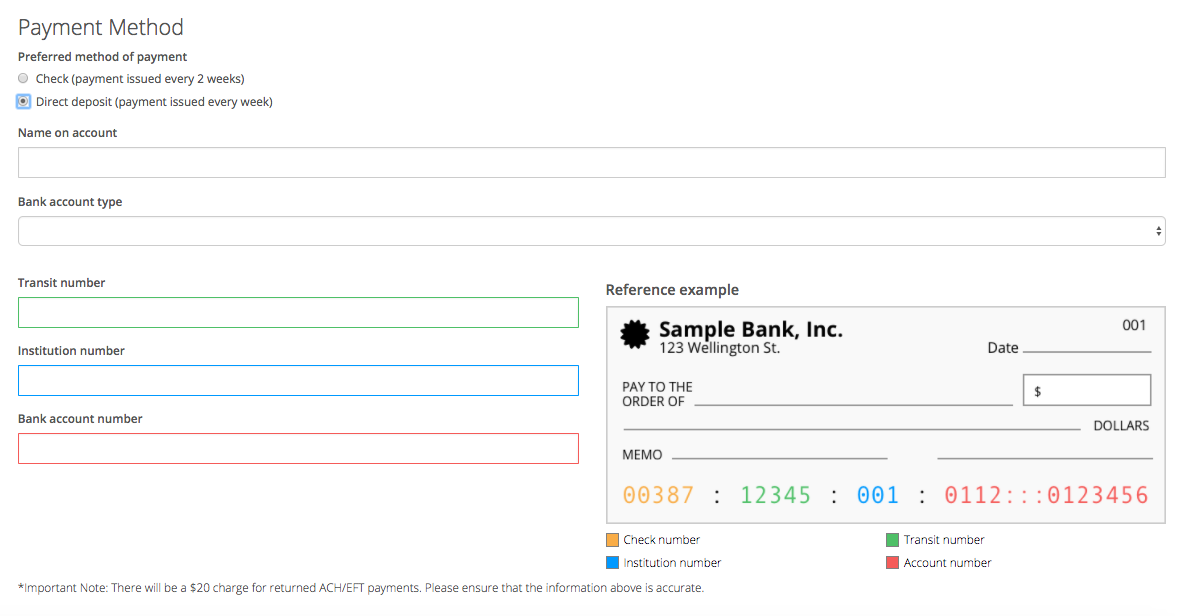1185x616 pixels.
Task: Click the Name on account field
Action: [592, 163]
